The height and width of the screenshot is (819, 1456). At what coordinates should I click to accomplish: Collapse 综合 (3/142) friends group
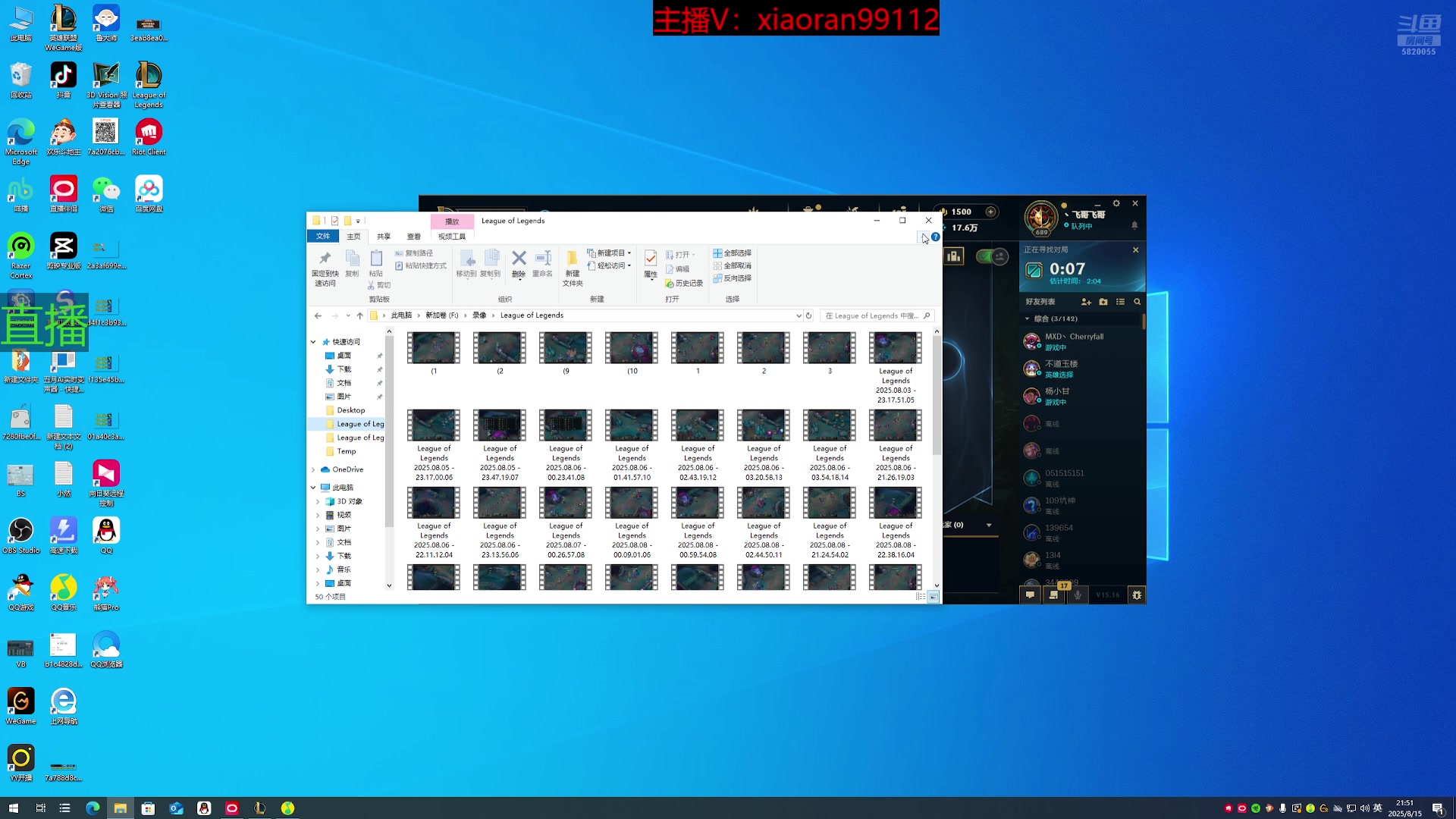(x=1028, y=318)
